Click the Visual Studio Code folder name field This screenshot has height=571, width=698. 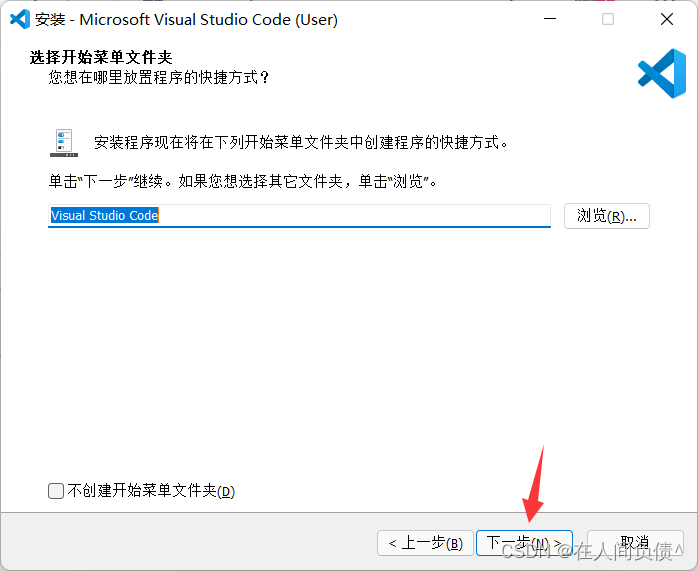point(299,216)
